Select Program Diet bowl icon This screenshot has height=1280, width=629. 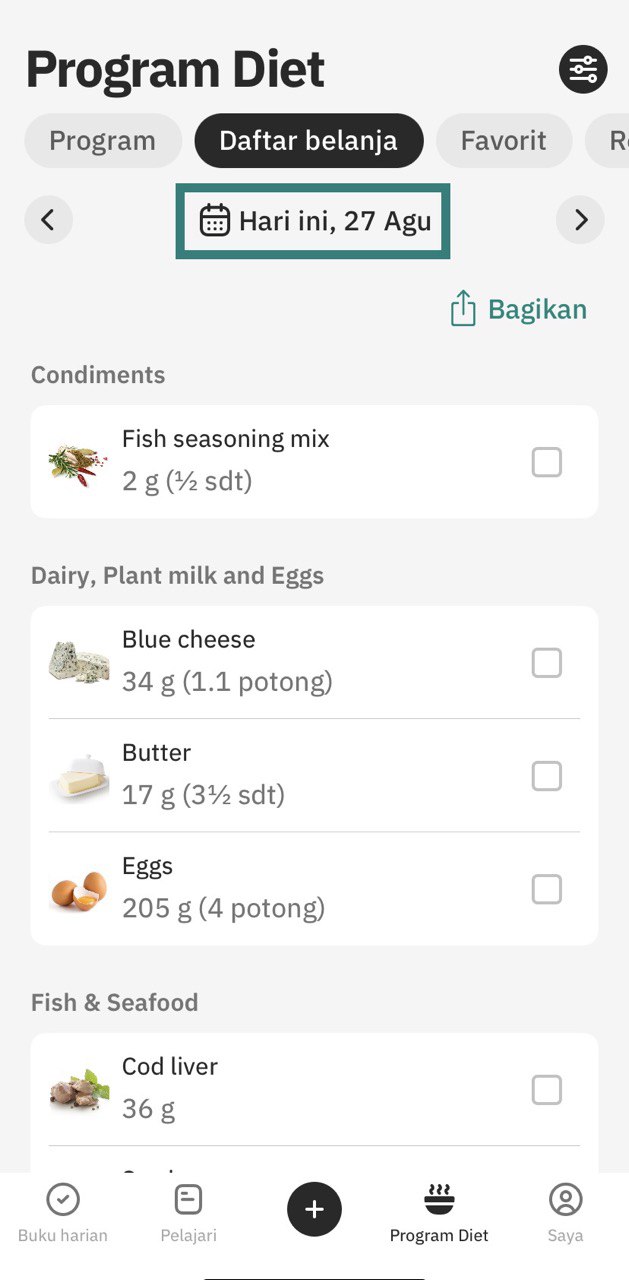coord(439,1199)
